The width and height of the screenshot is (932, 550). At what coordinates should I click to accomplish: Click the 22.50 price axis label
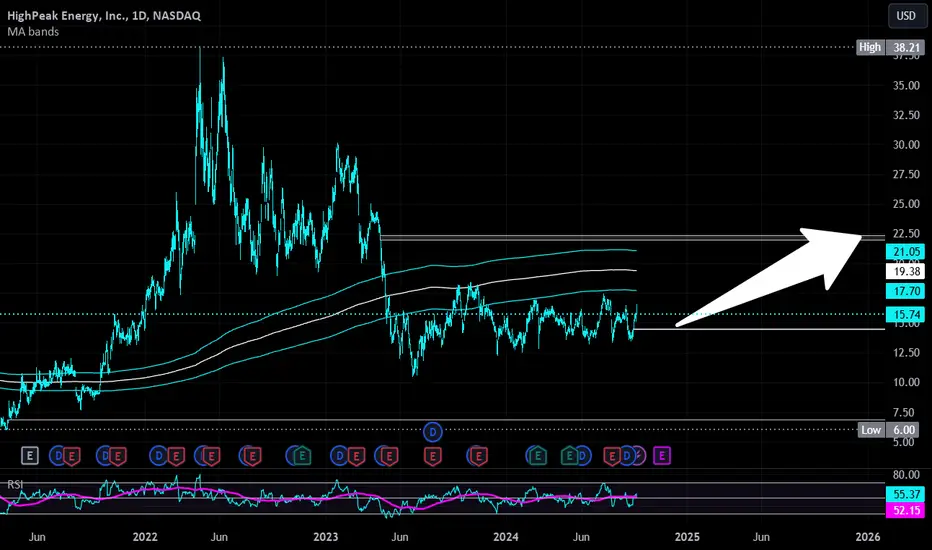[906, 234]
